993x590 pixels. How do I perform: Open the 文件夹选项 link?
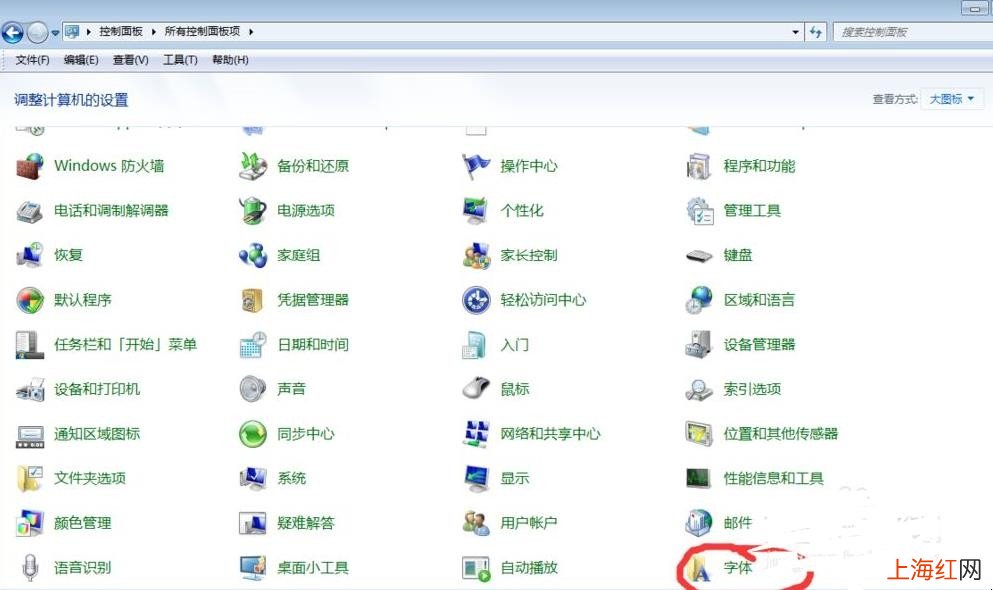click(x=89, y=479)
